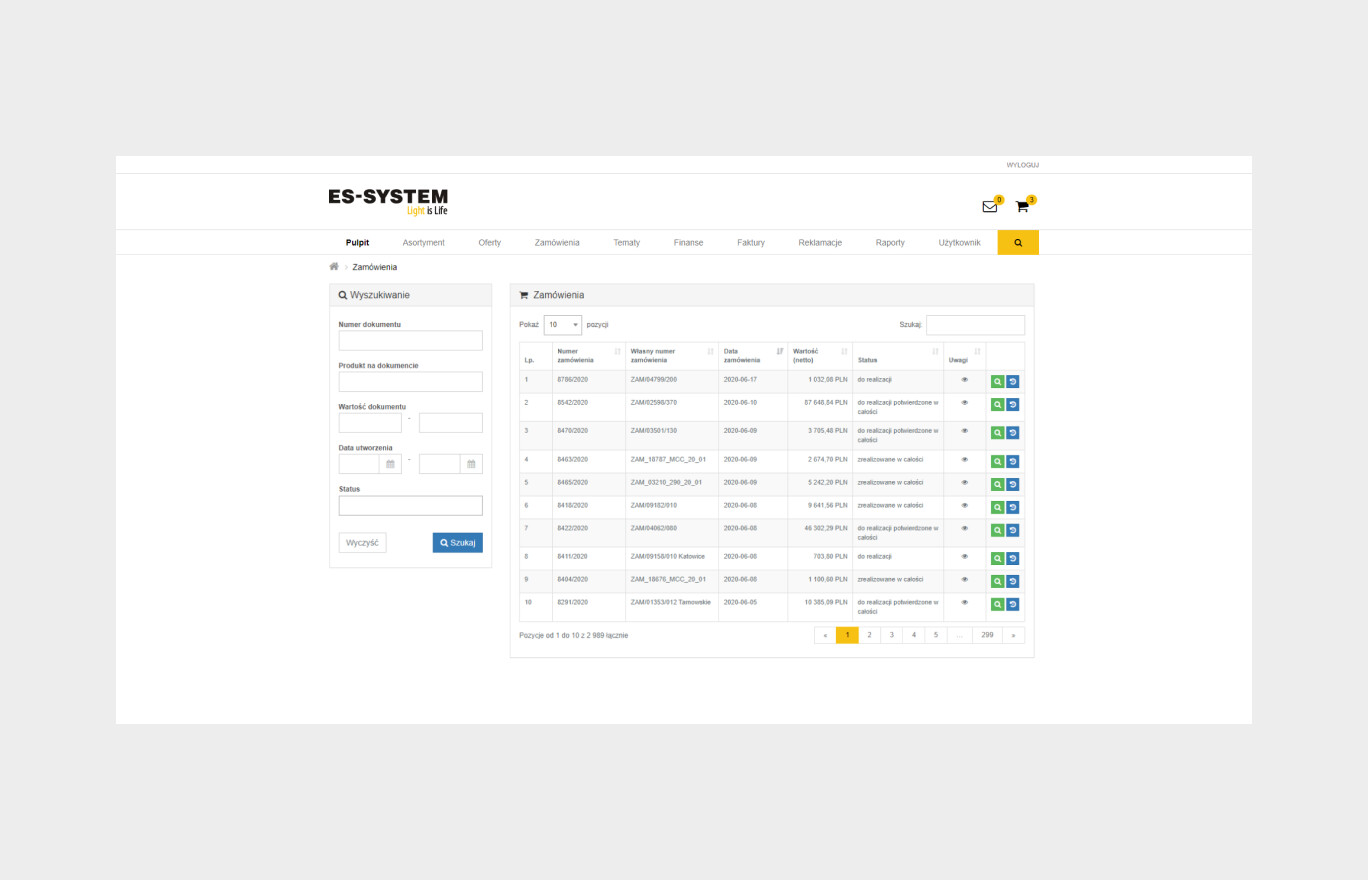Go to the Asortyment menu
Screen dimensions: 1368x880
pyautogui.click(x=423, y=243)
